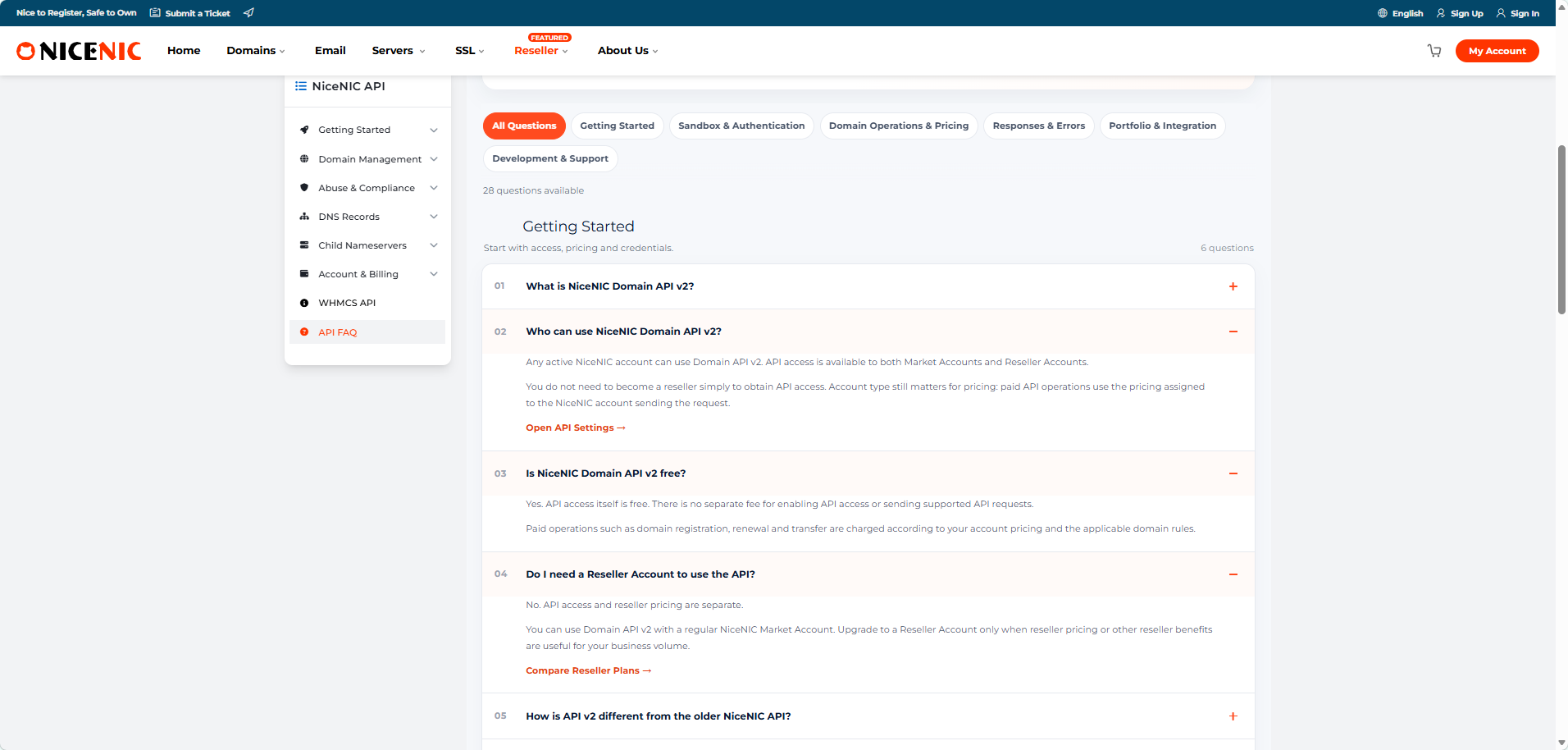Open the Reseller featured menu
This screenshot has width=1568, height=750.
tap(541, 51)
